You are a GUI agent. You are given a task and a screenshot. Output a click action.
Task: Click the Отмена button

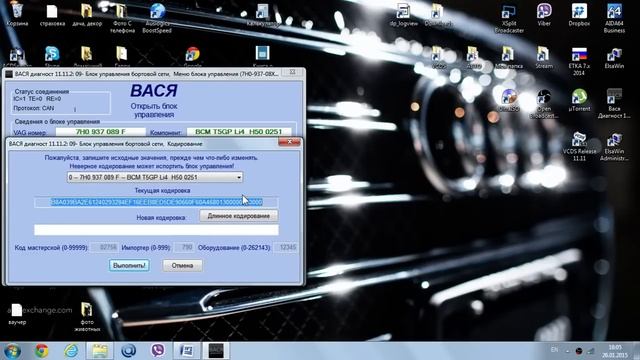click(x=182, y=265)
